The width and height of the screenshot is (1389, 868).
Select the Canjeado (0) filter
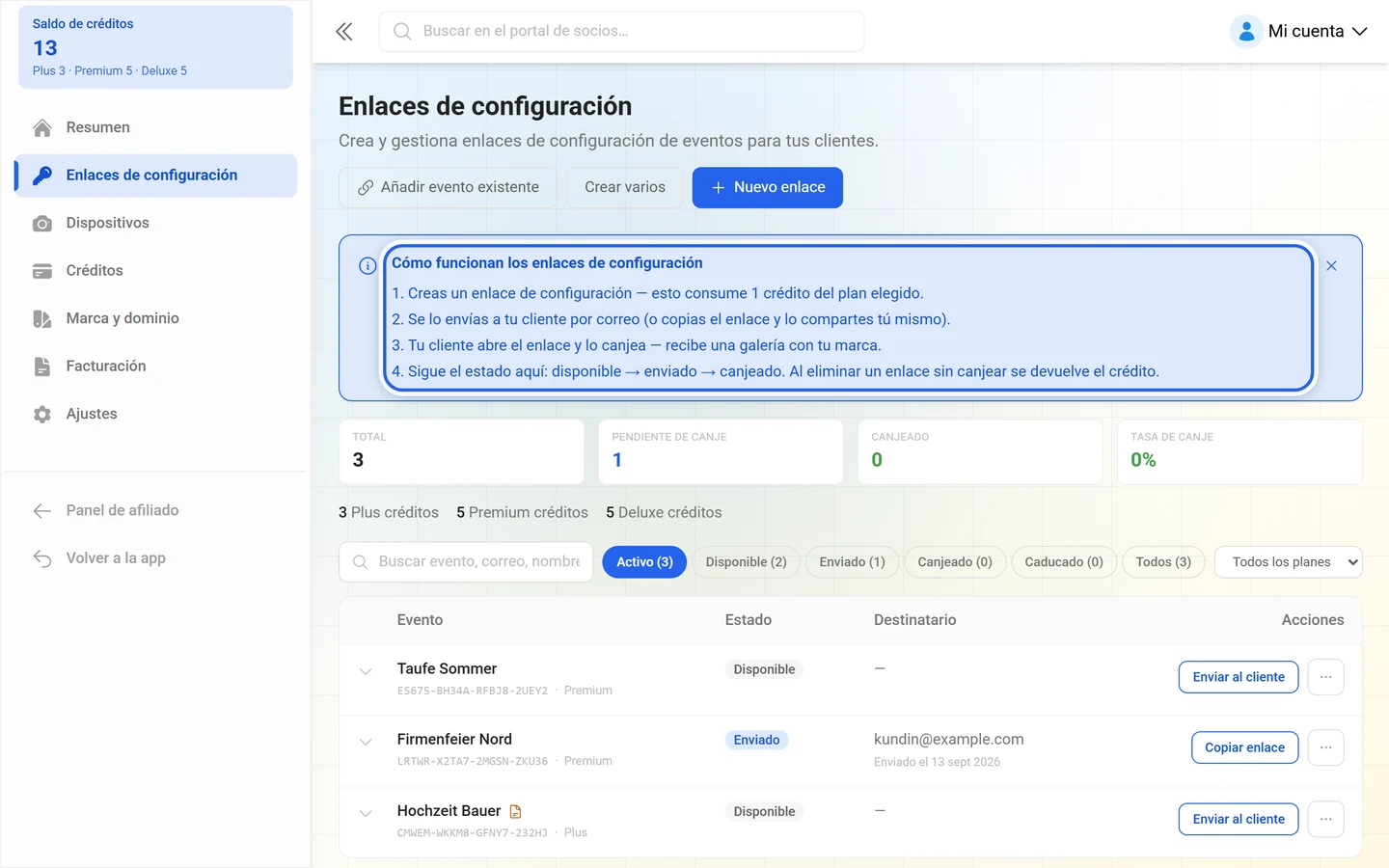pos(955,562)
